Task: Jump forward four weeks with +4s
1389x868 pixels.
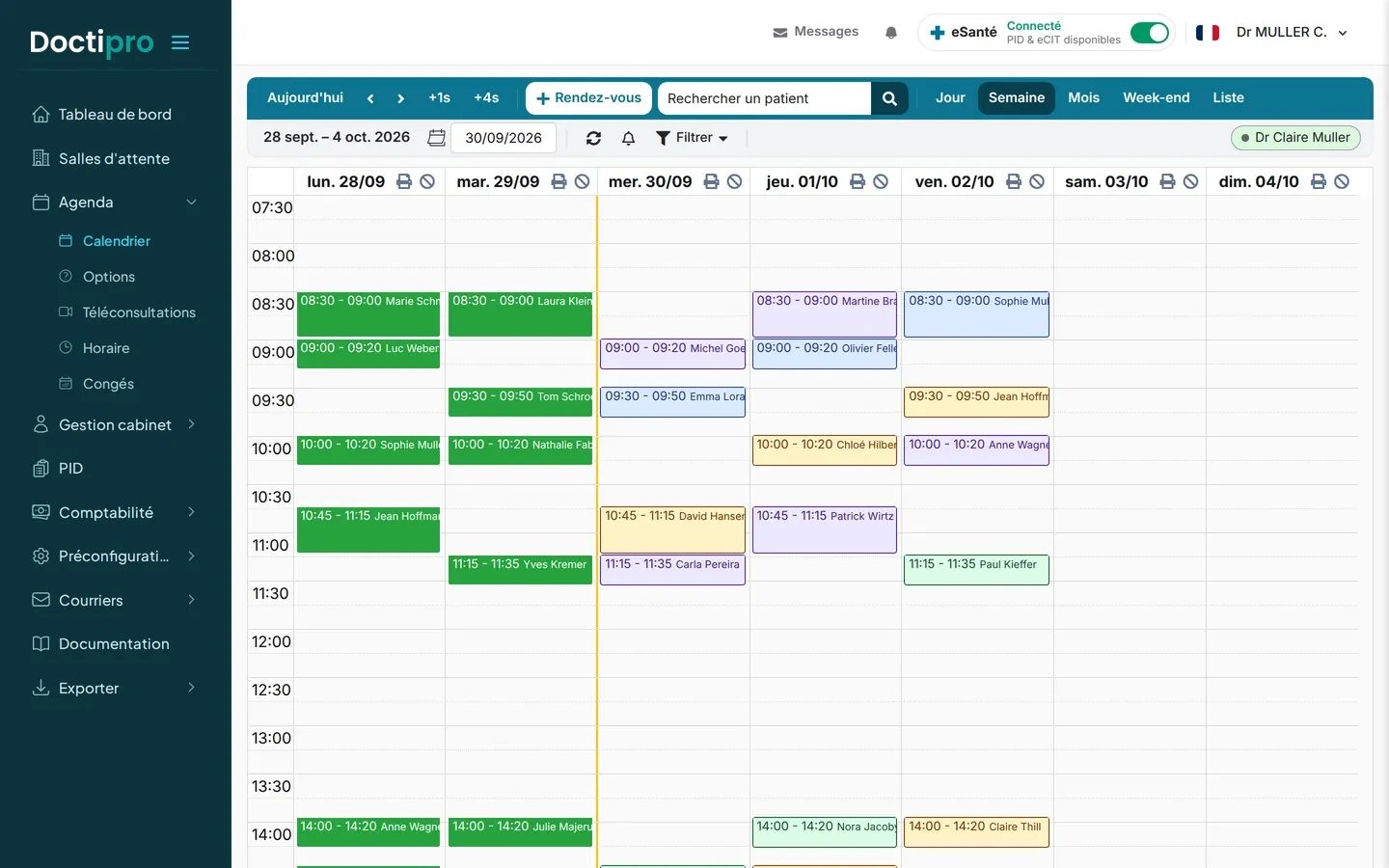Action: click(486, 98)
